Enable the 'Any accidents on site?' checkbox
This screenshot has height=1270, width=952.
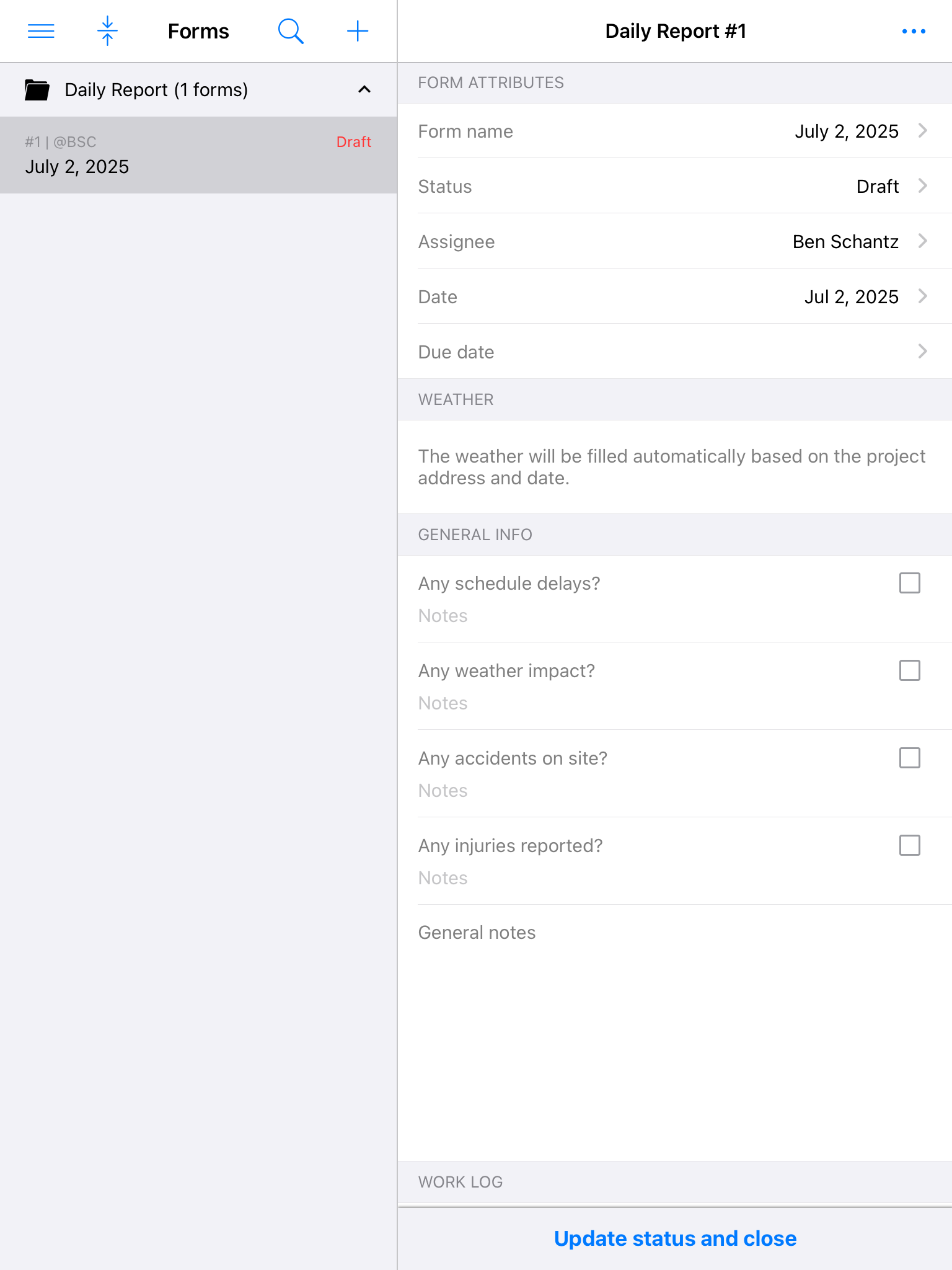tap(909, 758)
